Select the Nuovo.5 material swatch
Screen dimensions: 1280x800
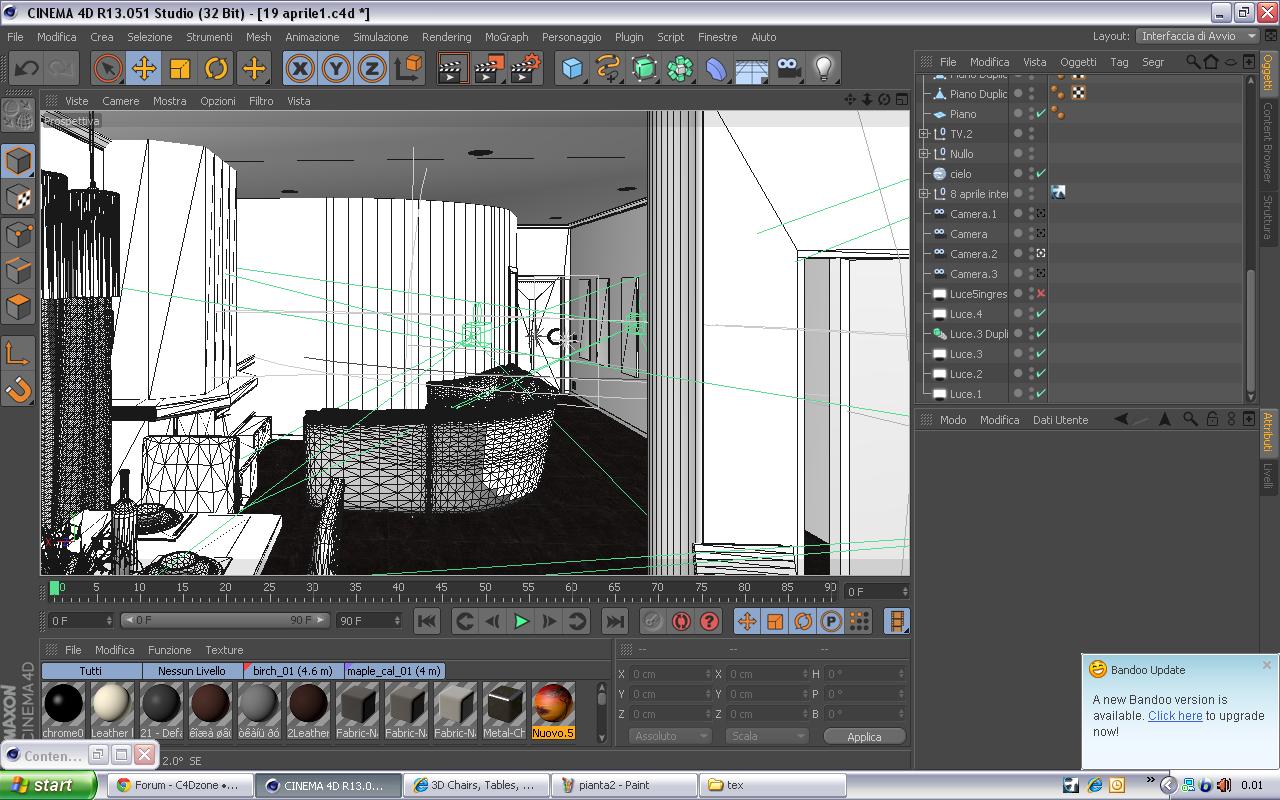(x=553, y=711)
